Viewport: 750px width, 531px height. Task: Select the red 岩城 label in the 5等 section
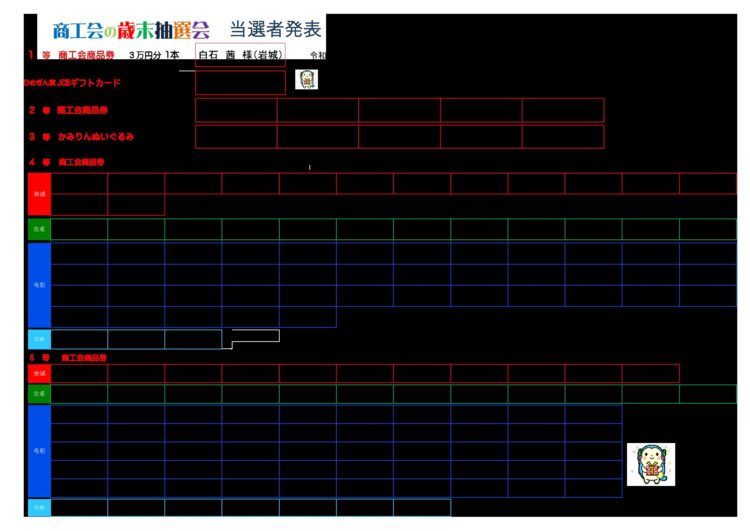39,373
